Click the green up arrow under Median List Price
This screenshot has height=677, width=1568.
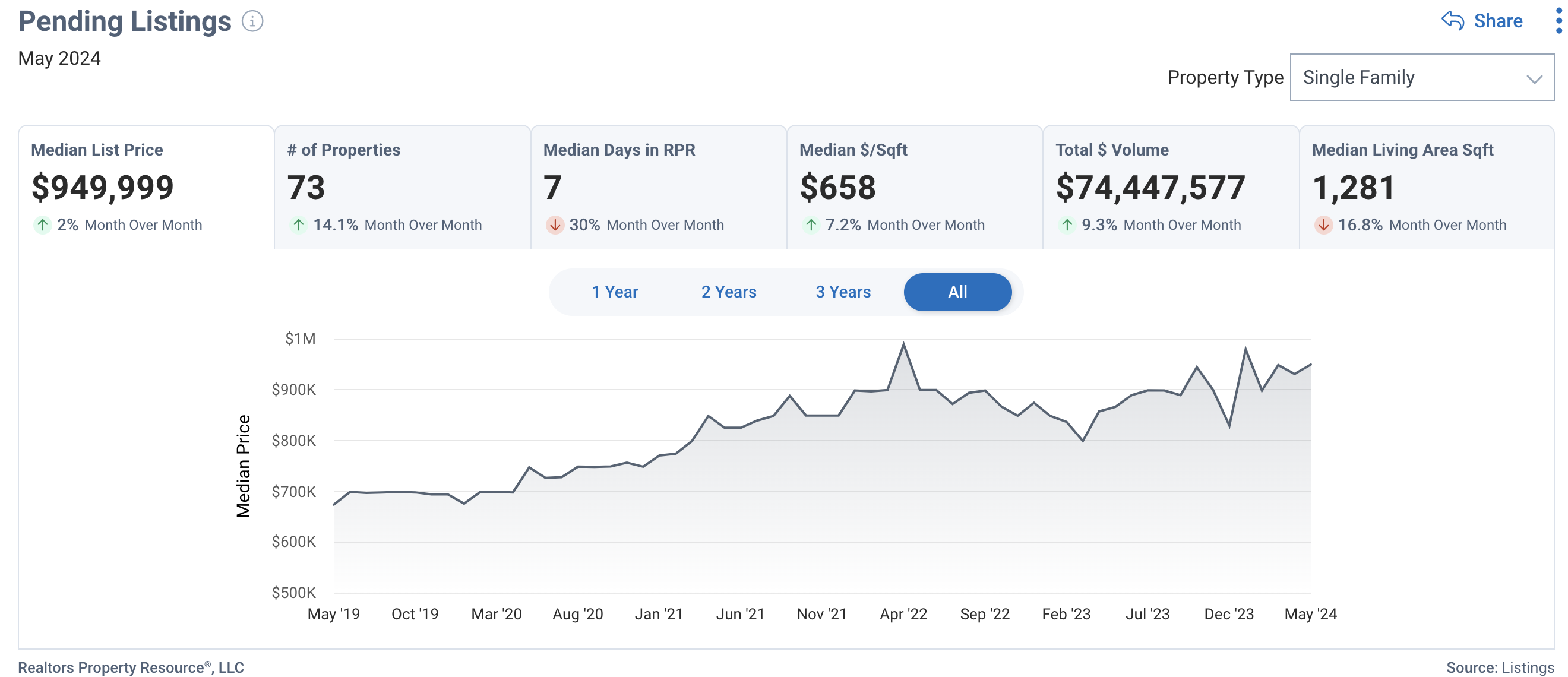coord(42,224)
